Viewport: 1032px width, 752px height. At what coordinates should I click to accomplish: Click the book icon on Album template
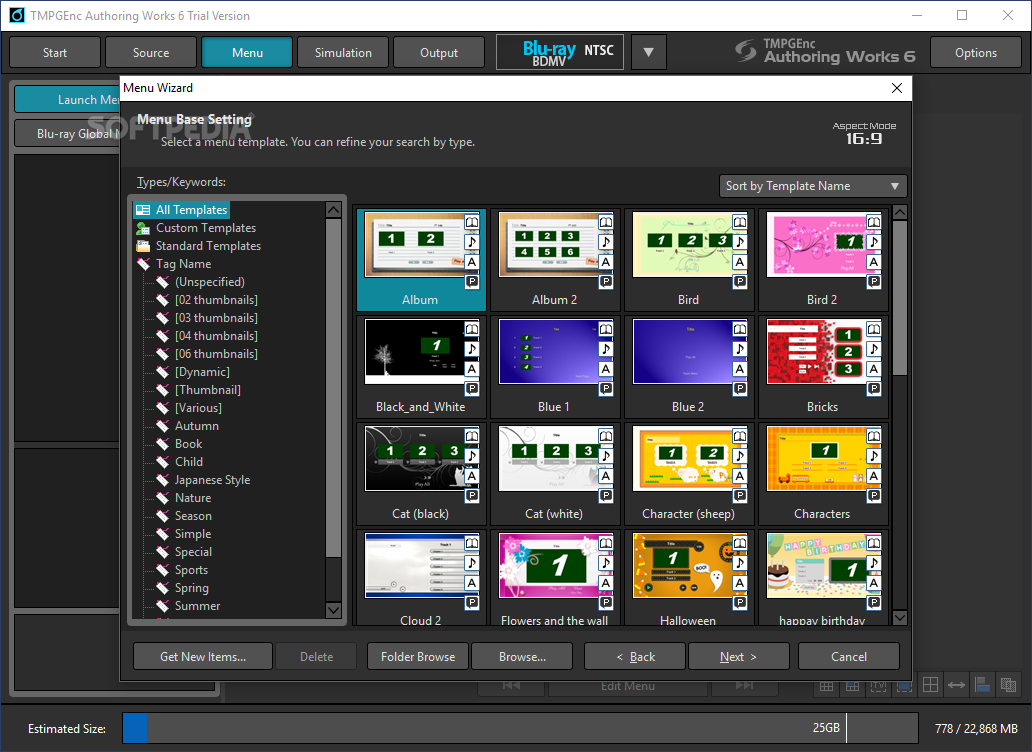tap(472, 222)
